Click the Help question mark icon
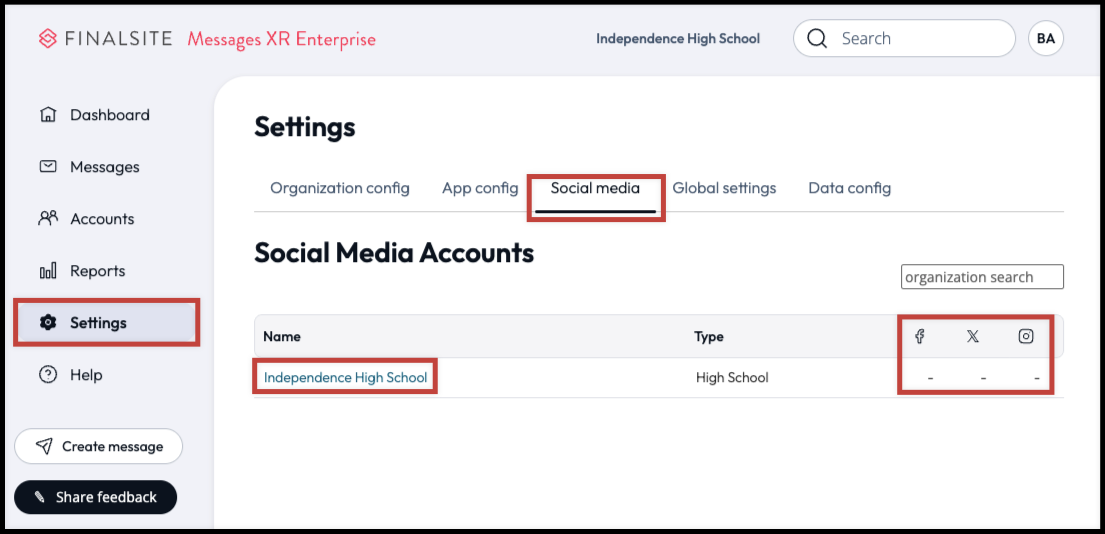 (48, 375)
